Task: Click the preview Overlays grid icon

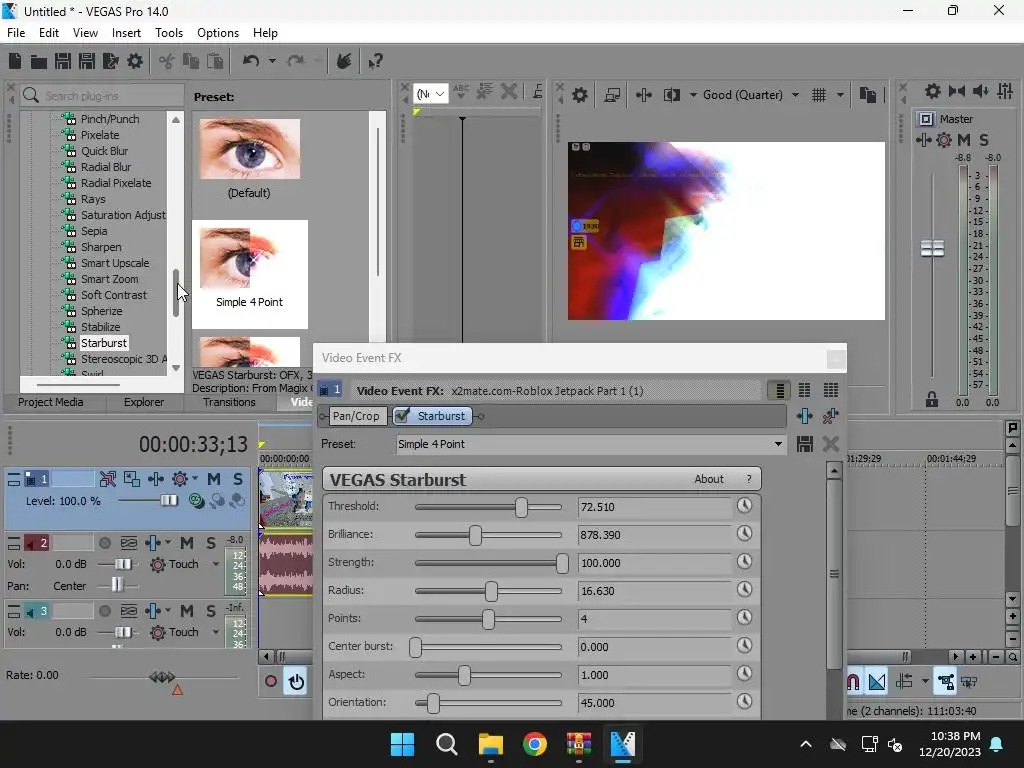Action: [x=819, y=95]
